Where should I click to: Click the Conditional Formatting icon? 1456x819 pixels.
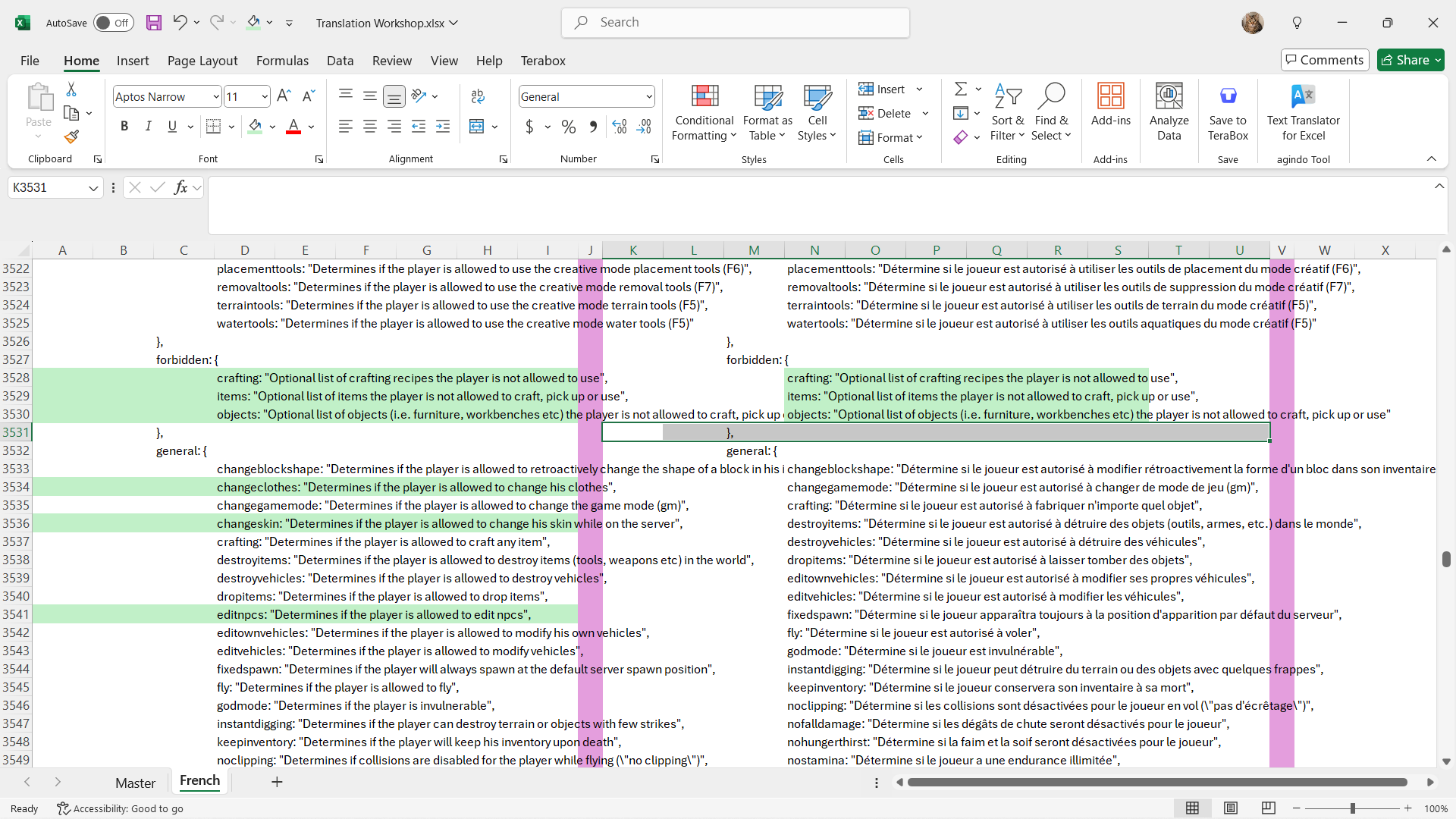[704, 97]
